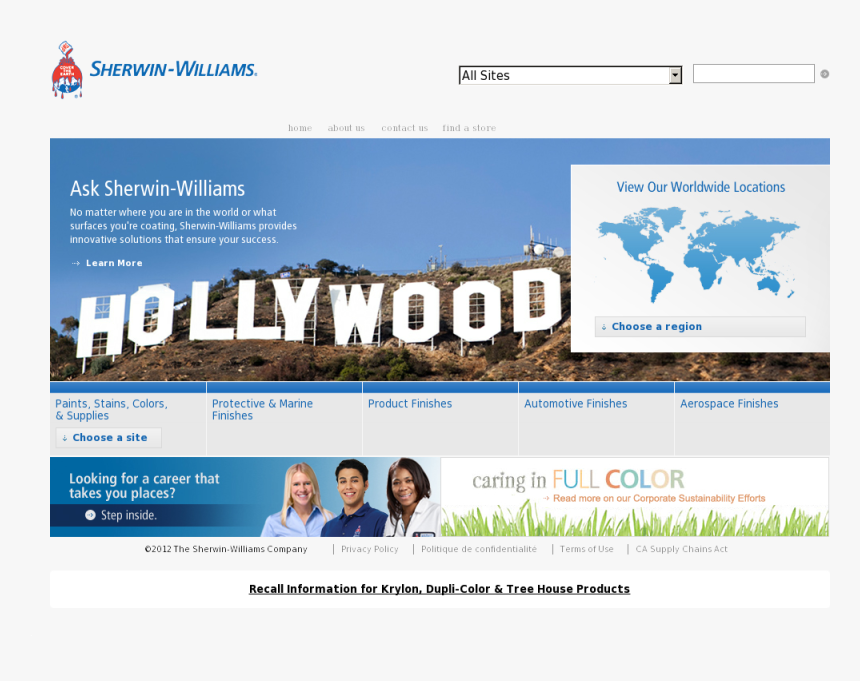Open the Krylon recall information link
The height and width of the screenshot is (681, 860).
point(439,589)
